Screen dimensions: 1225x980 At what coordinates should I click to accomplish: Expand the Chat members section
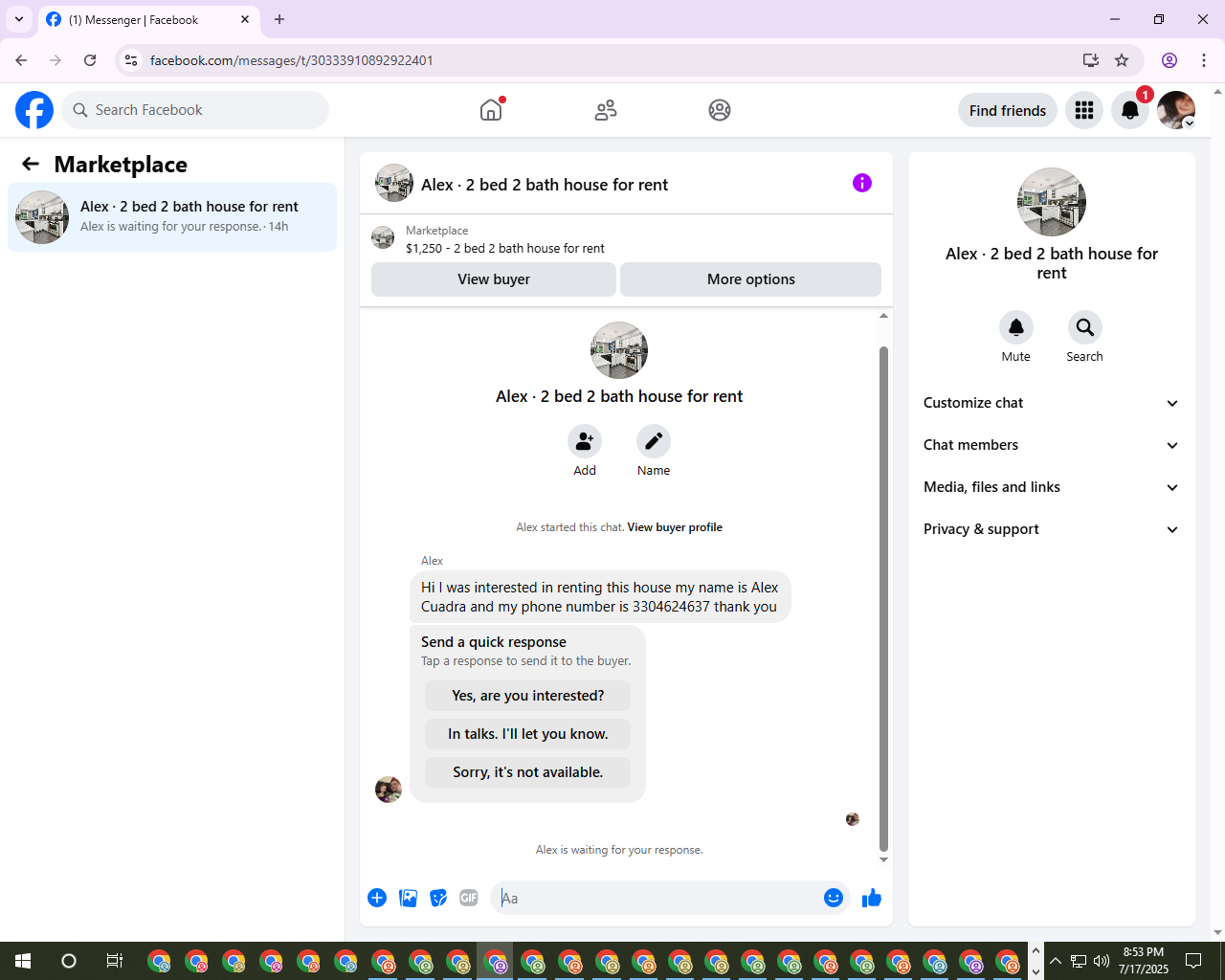tap(1052, 445)
